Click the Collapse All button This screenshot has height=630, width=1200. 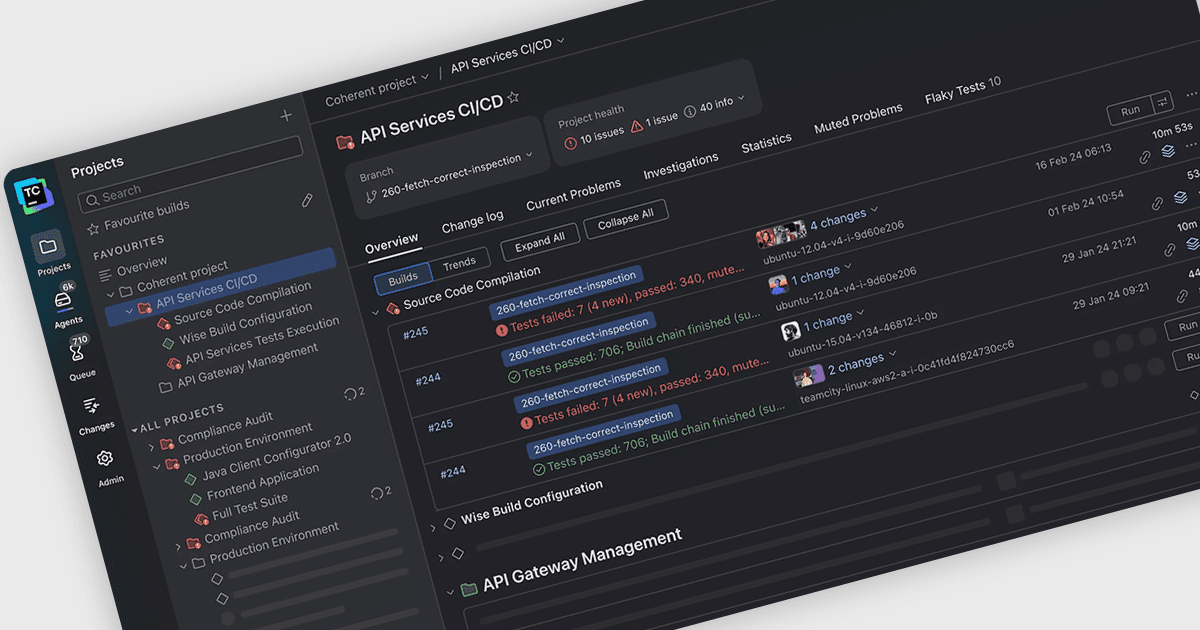626,218
